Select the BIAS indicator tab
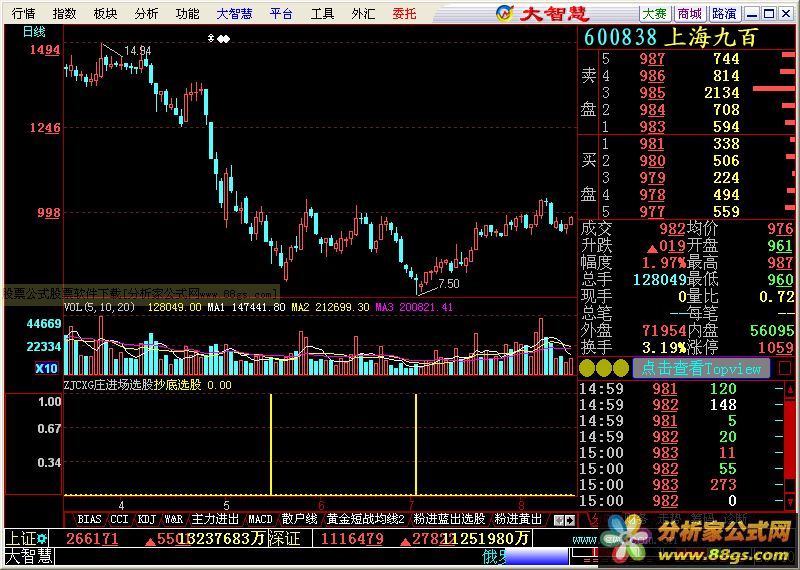The image size is (800, 570). point(89,519)
